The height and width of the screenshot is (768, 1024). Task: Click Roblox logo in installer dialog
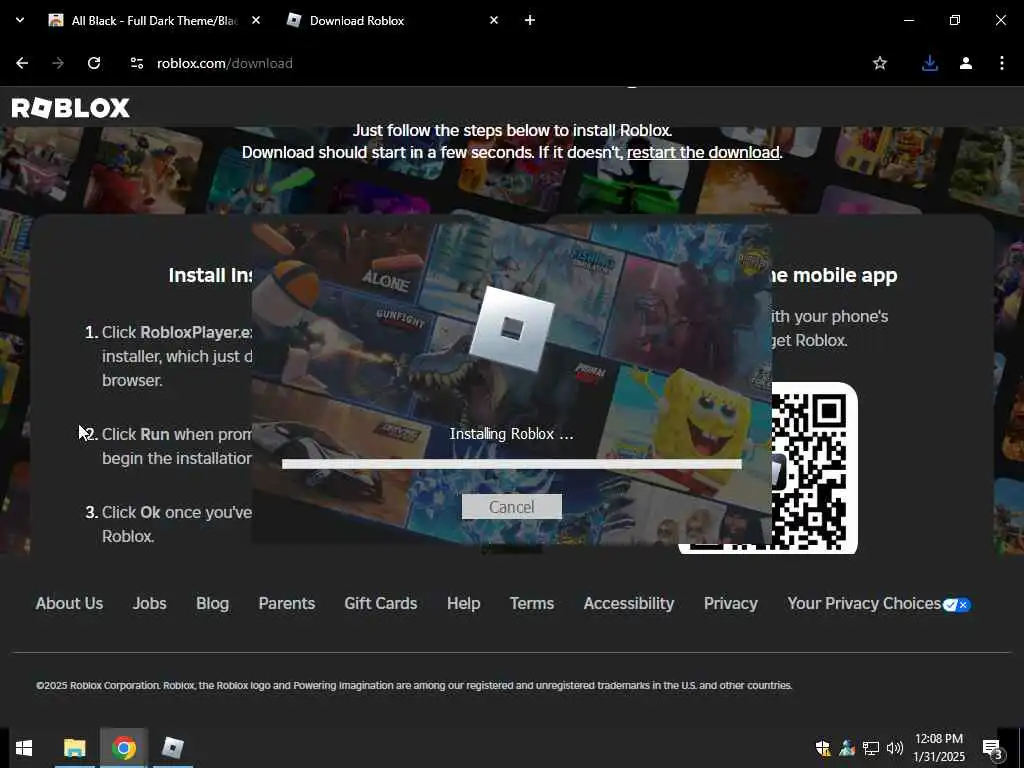(x=511, y=328)
